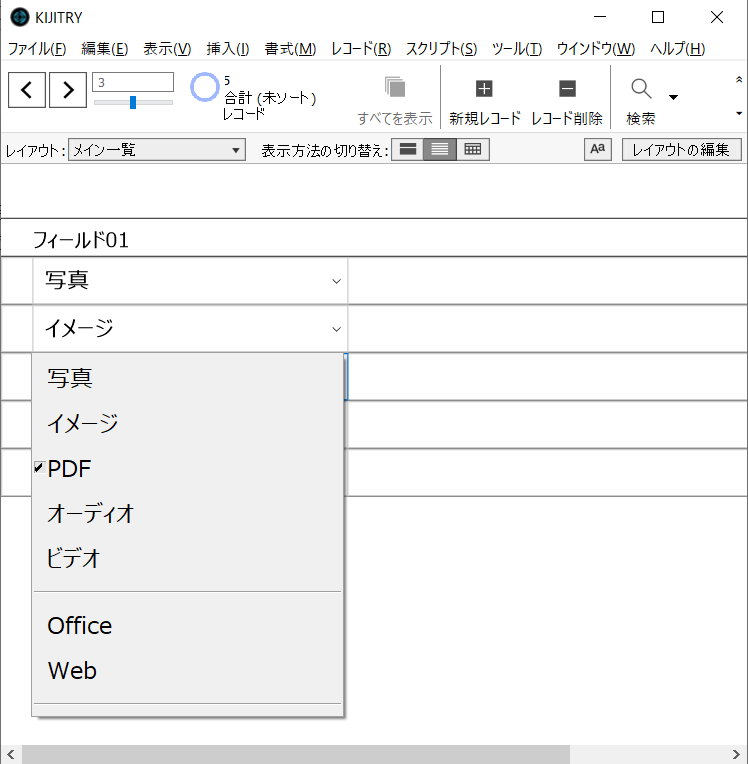
Task: Expand the search options arrow
Action: pos(673,97)
